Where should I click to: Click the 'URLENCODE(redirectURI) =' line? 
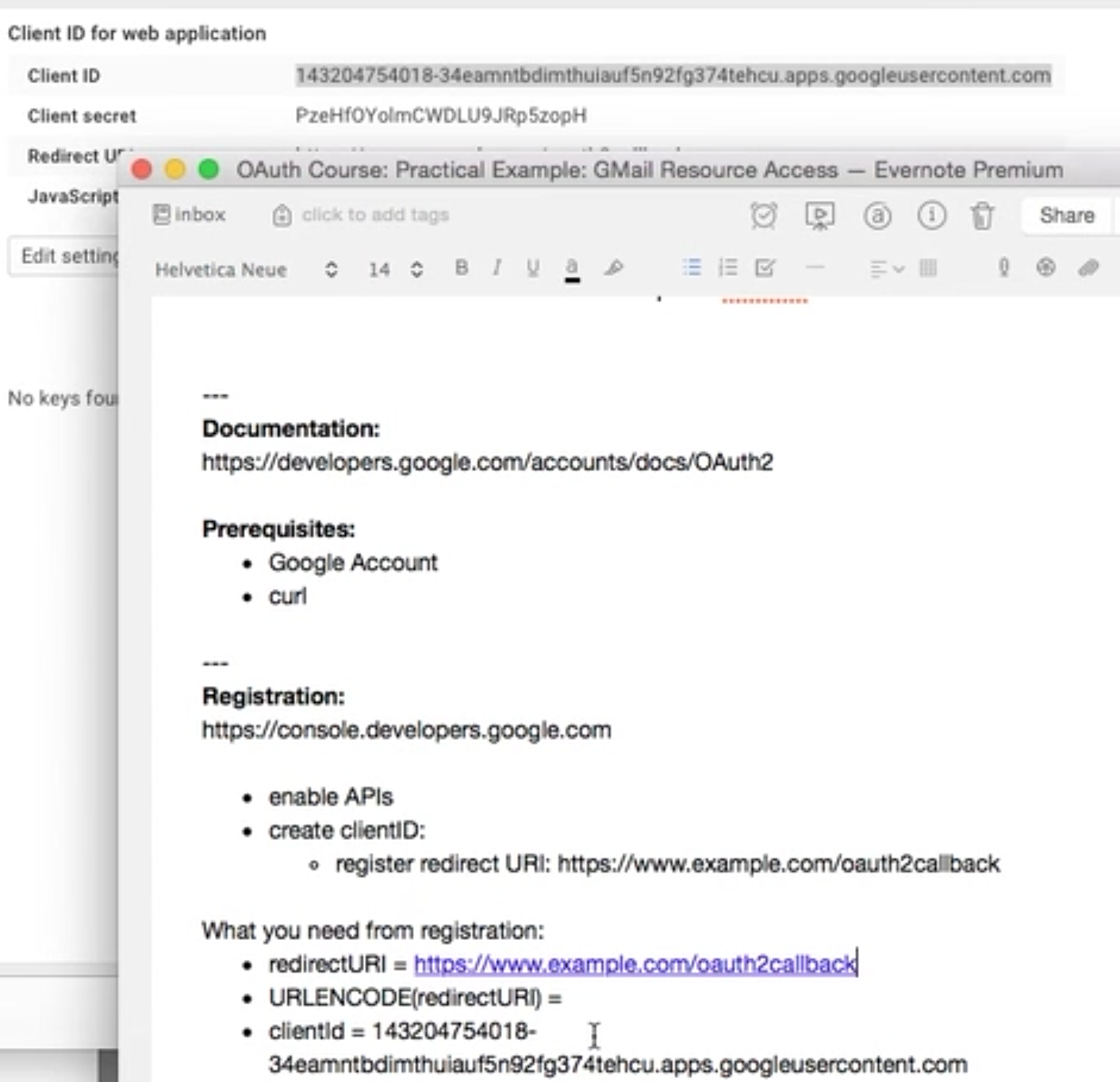[415, 998]
